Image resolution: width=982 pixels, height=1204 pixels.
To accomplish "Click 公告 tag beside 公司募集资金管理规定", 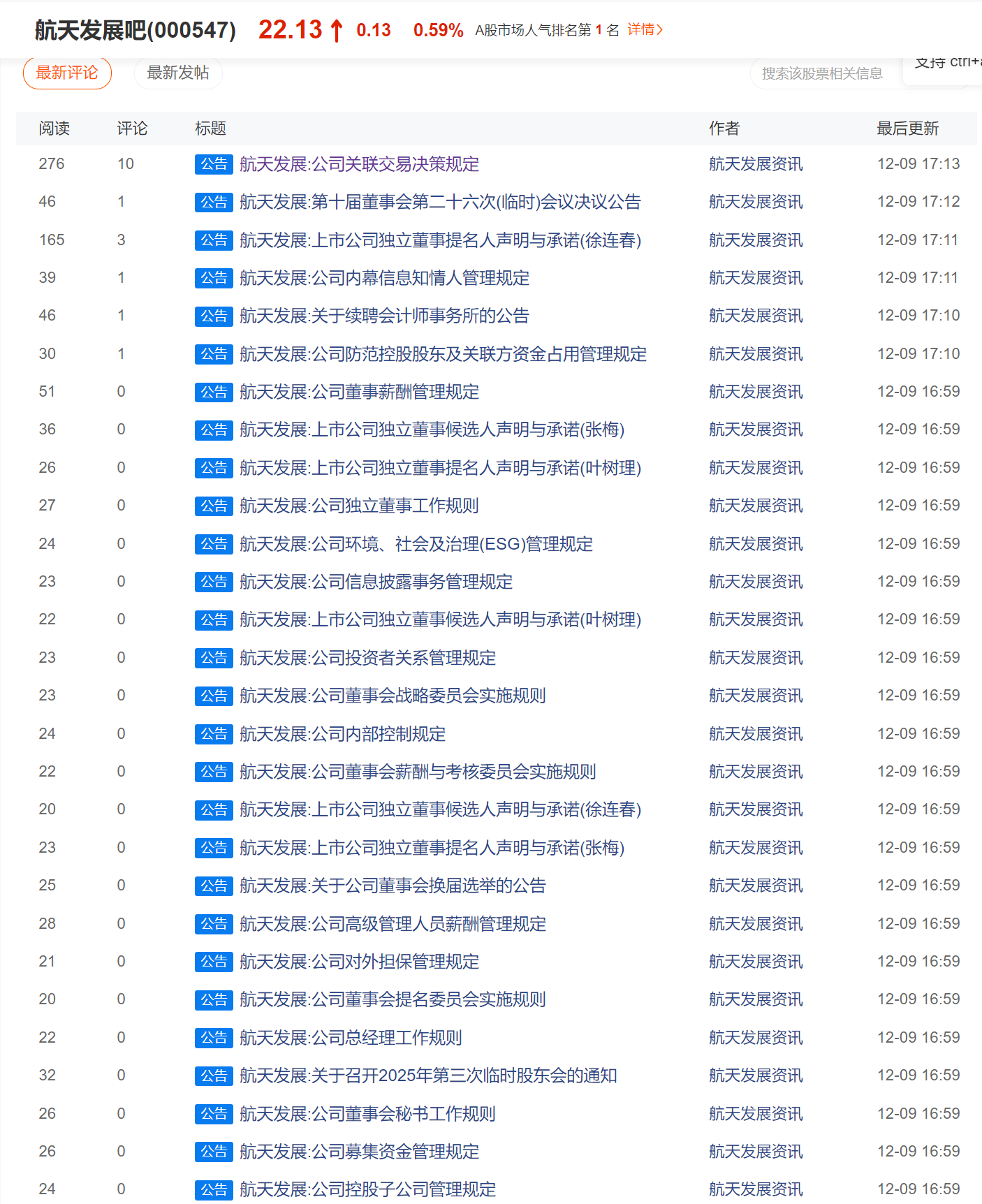I will tap(214, 1152).
